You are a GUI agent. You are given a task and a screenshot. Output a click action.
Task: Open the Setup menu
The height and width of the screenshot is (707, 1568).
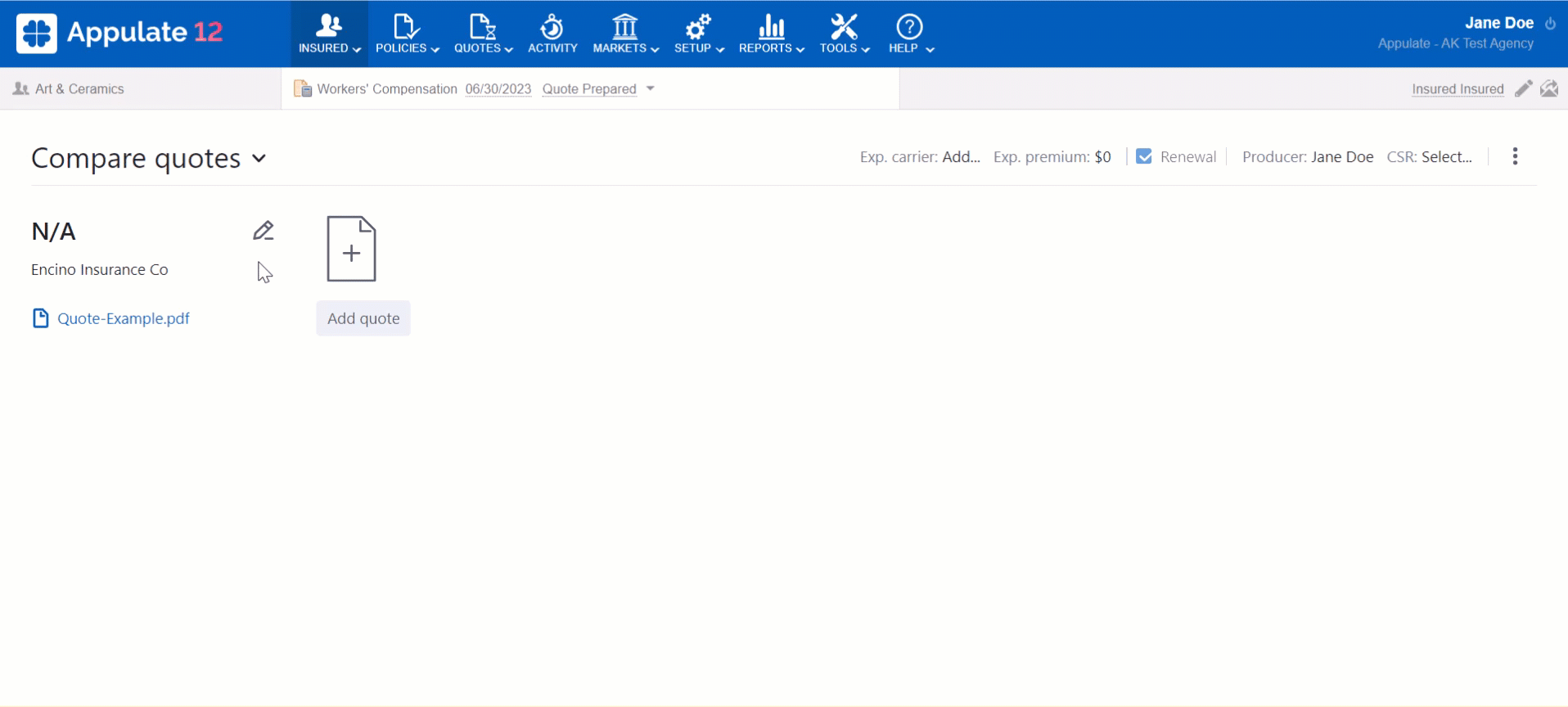click(x=699, y=34)
